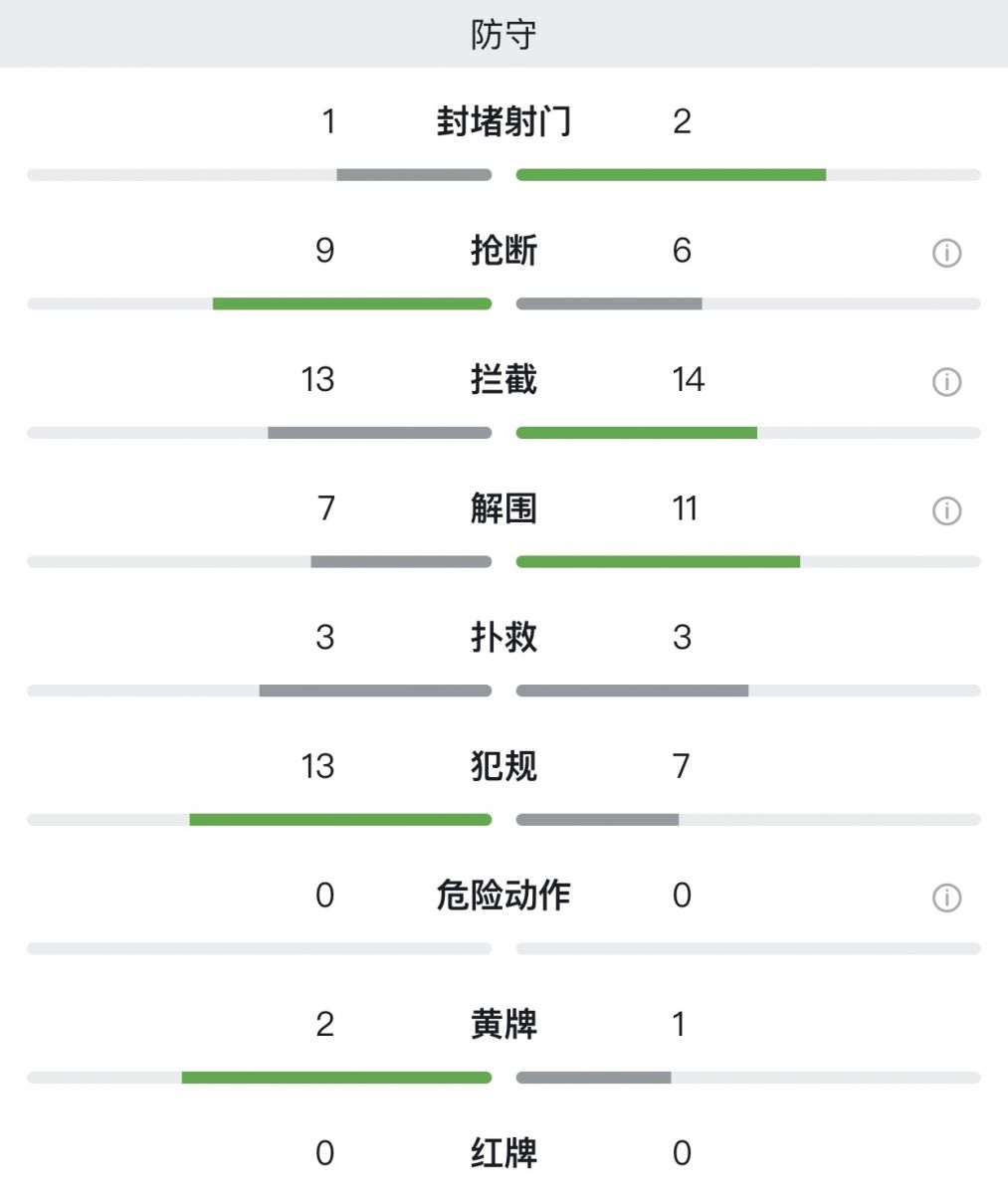This screenshot has width=1008, height=1194.
Task: Click the 抢断 stat label
Action: click(504, 251)
